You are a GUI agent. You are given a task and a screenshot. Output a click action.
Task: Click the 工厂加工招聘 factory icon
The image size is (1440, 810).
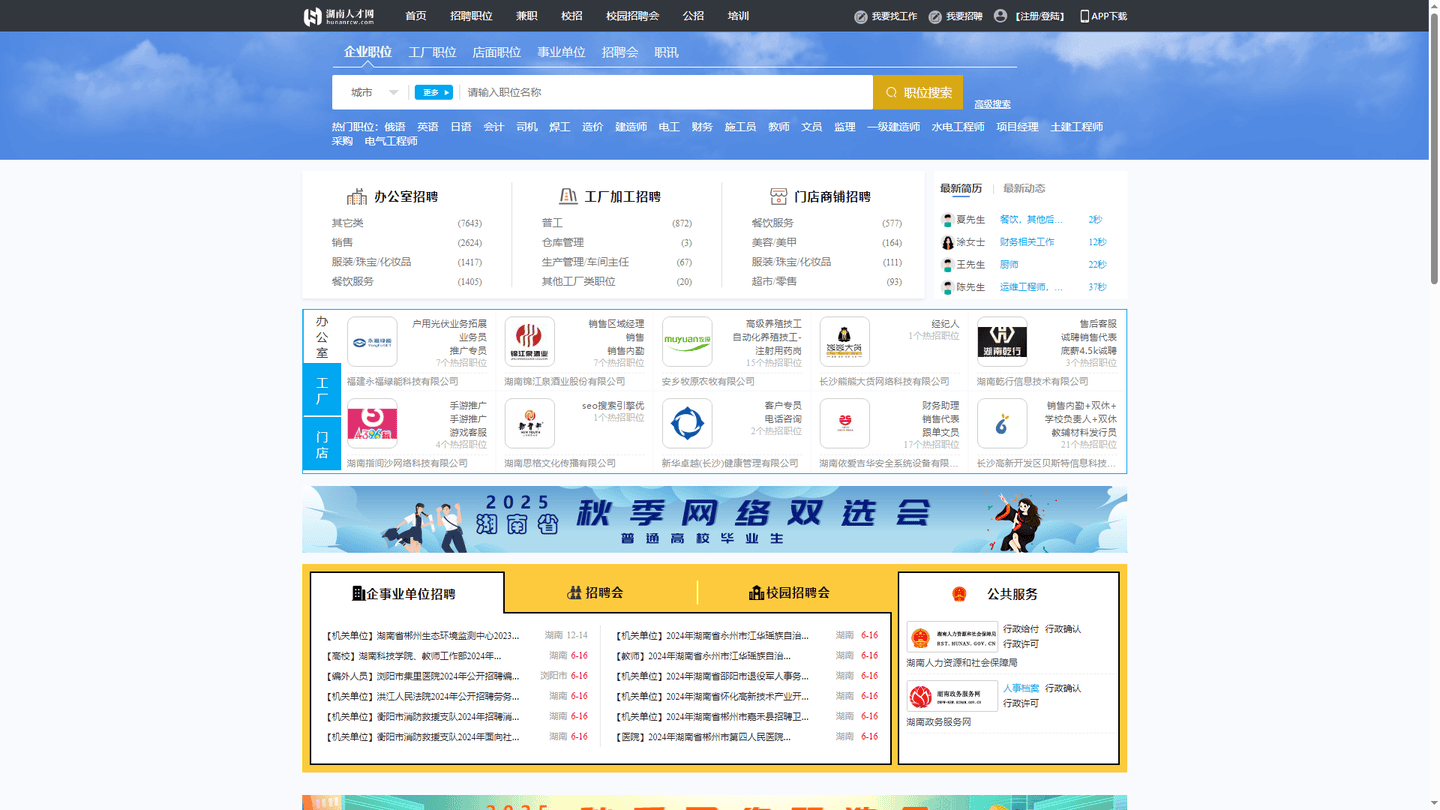point(568,196)
